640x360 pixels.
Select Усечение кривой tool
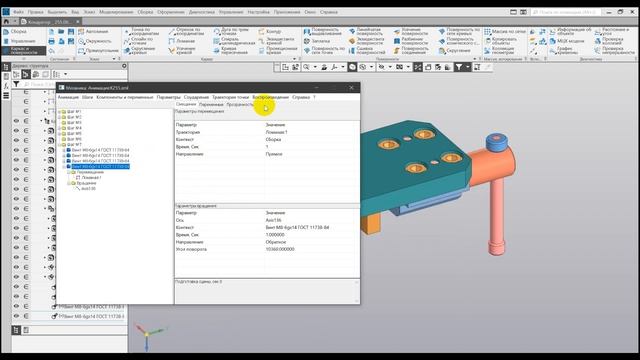[182, 50]
